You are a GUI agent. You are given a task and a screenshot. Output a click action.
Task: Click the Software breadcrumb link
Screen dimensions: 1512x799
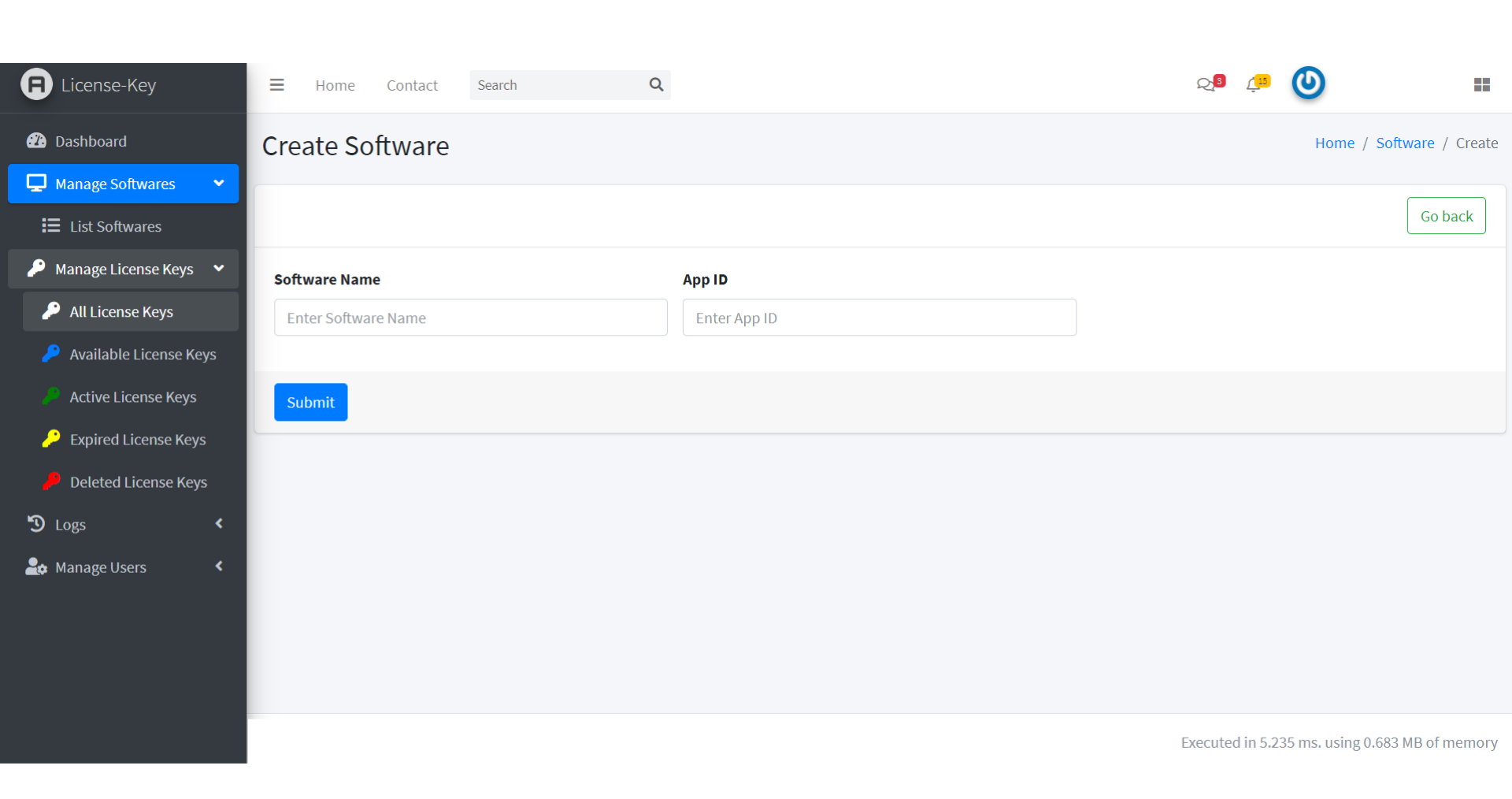(1405, 143)
